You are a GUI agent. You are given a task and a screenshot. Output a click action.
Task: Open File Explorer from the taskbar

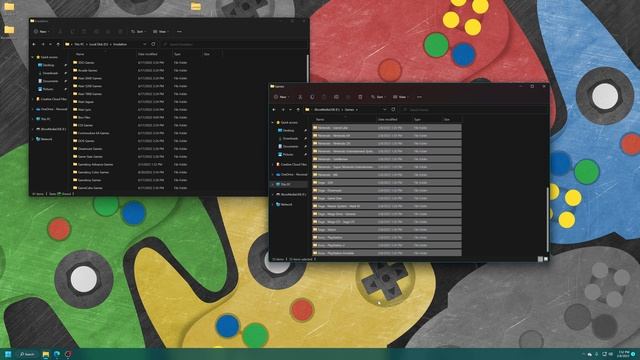(46, 354)
